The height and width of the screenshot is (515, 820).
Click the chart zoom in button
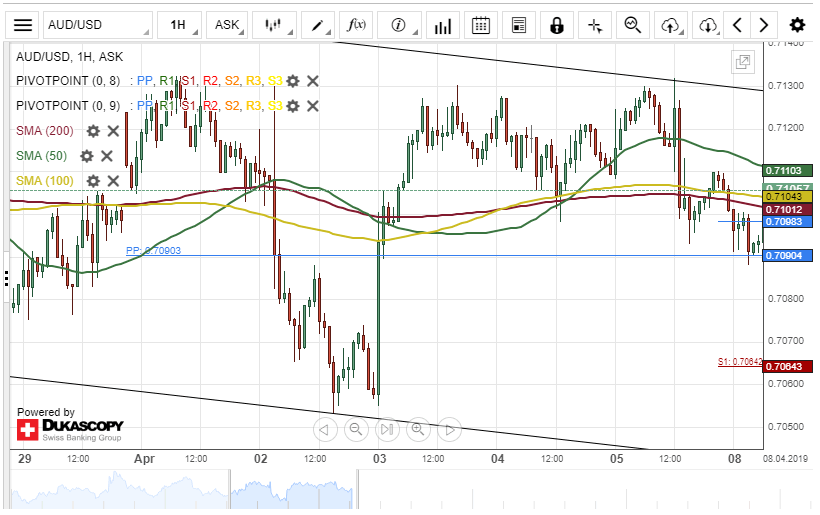click(418, 430)
